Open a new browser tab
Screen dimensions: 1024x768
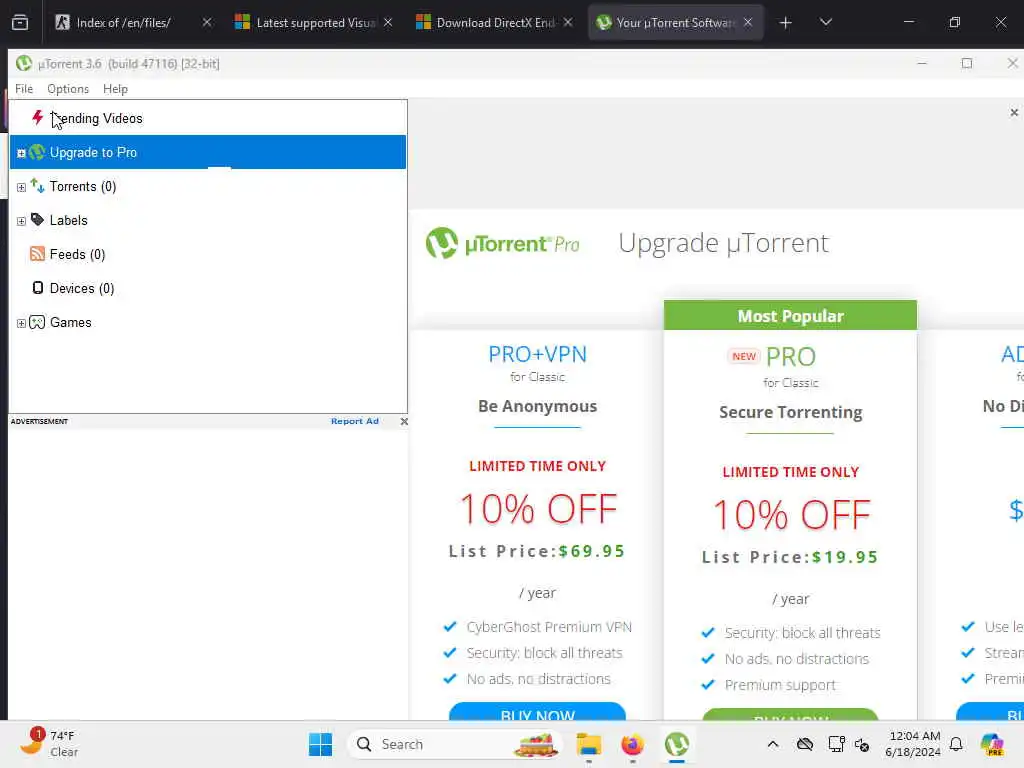pos(786,23)
